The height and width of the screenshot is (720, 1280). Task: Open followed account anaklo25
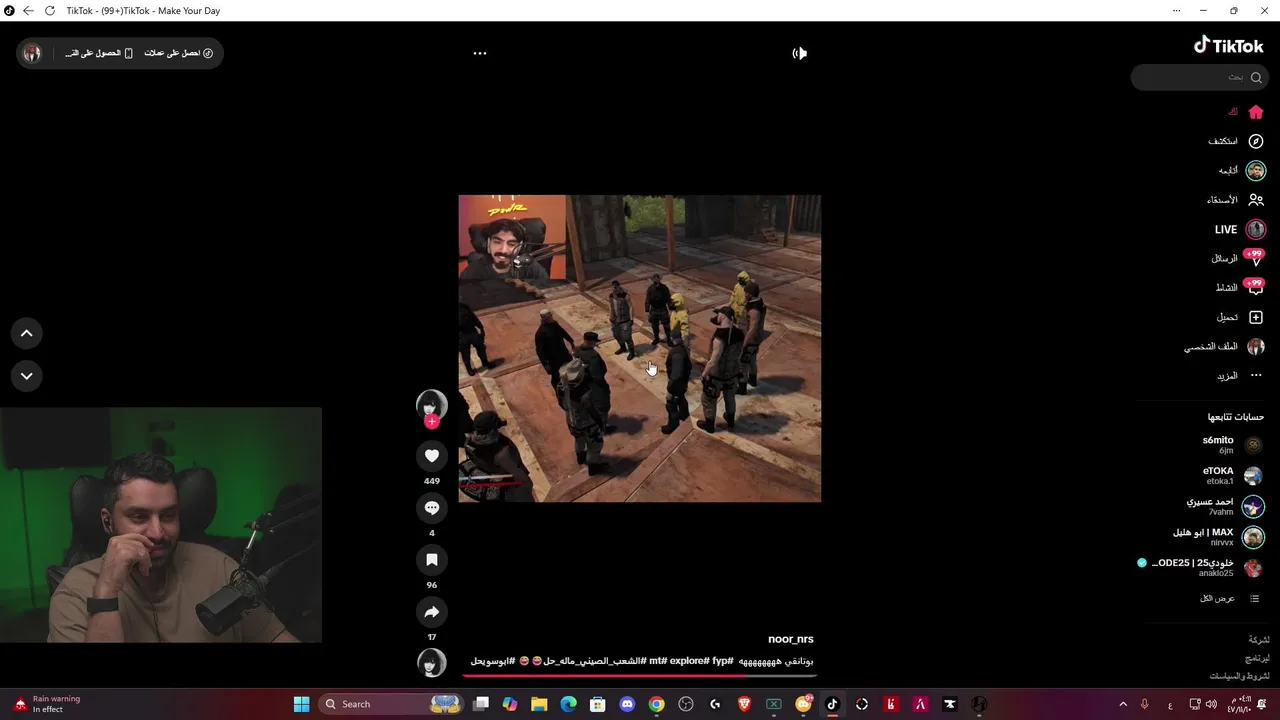(x=1200, y=568)
